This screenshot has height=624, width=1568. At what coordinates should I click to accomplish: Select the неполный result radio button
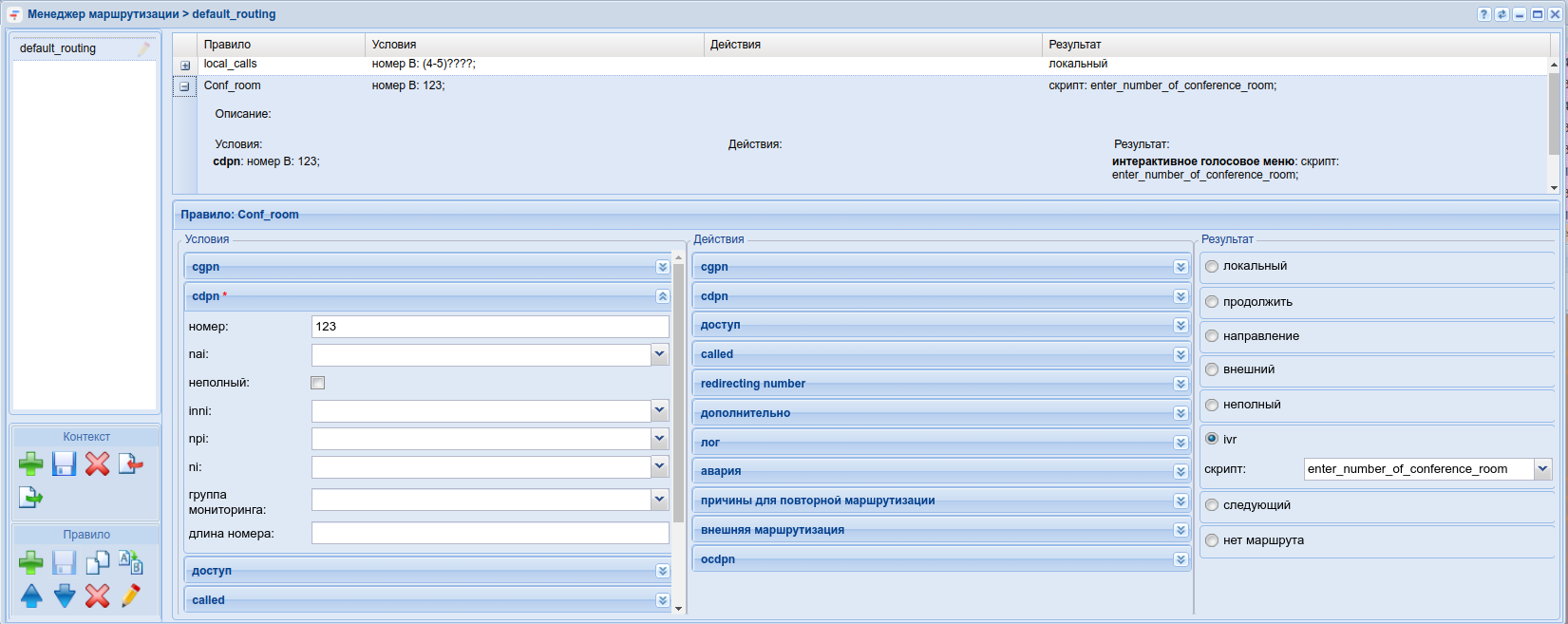tap(1212, 405)
